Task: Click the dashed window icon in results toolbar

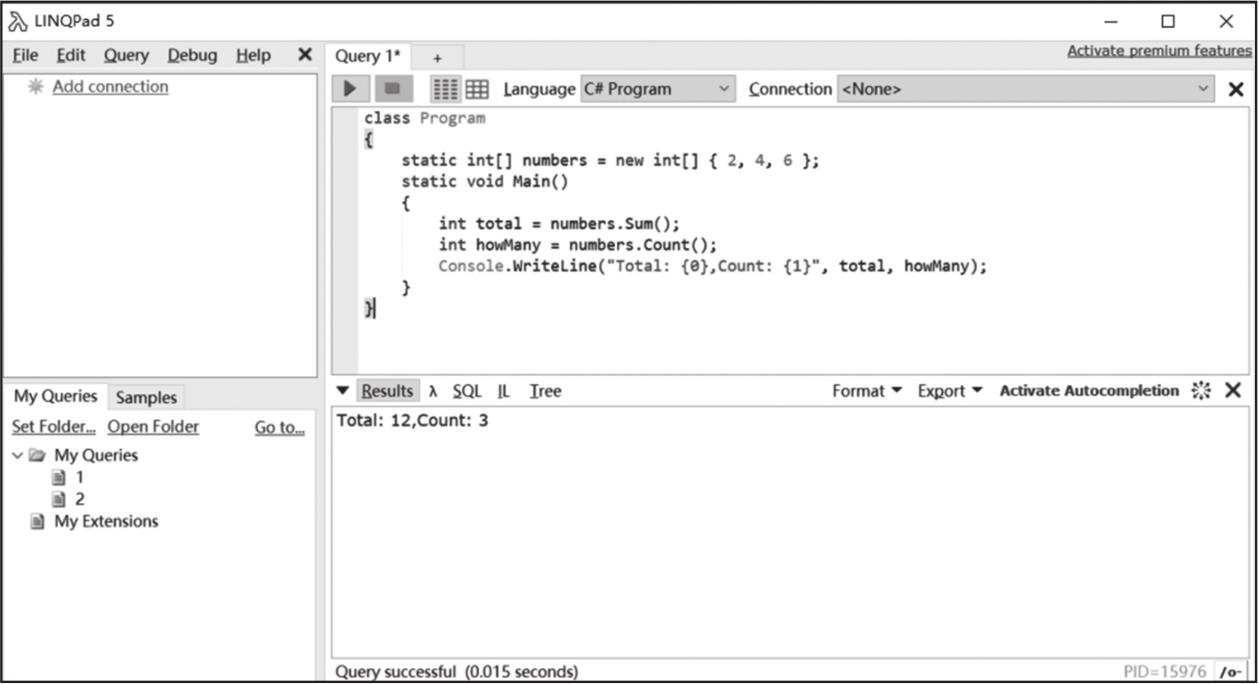Action: (1201, 391)
